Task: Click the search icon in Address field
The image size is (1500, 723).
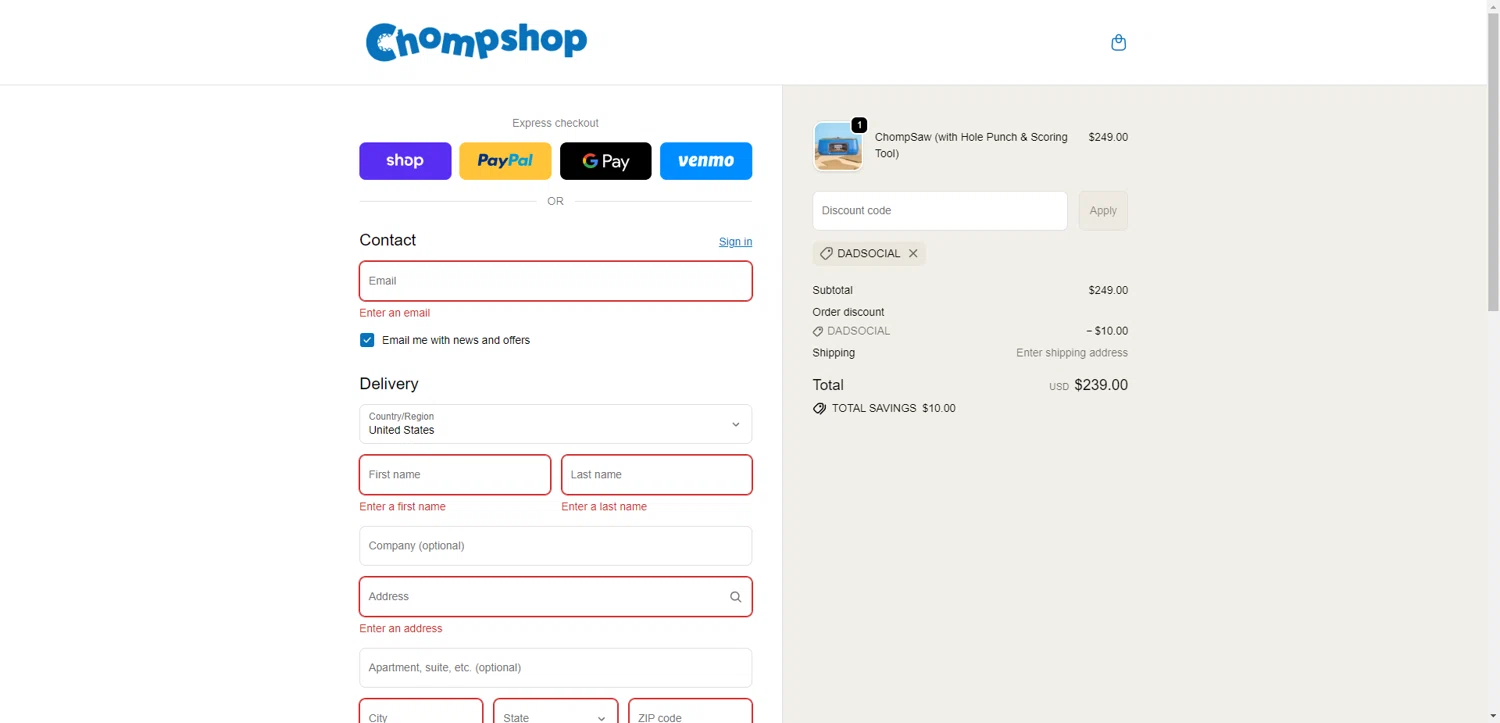Action: [x=735, y=597]
